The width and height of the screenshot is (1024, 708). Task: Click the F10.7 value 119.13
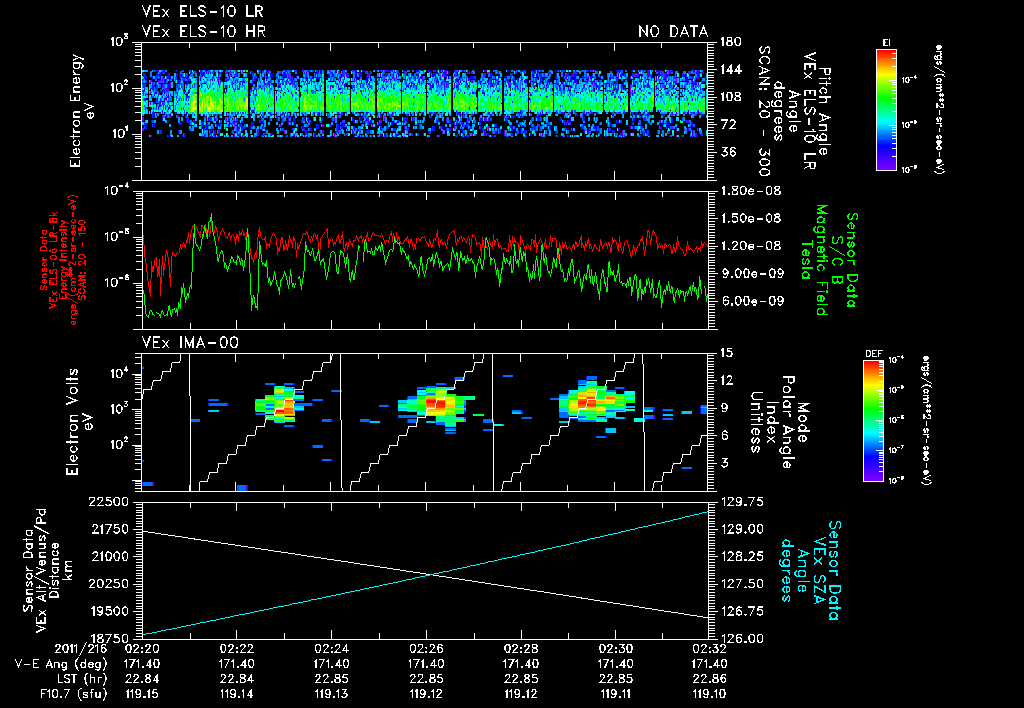click(331, 694)
